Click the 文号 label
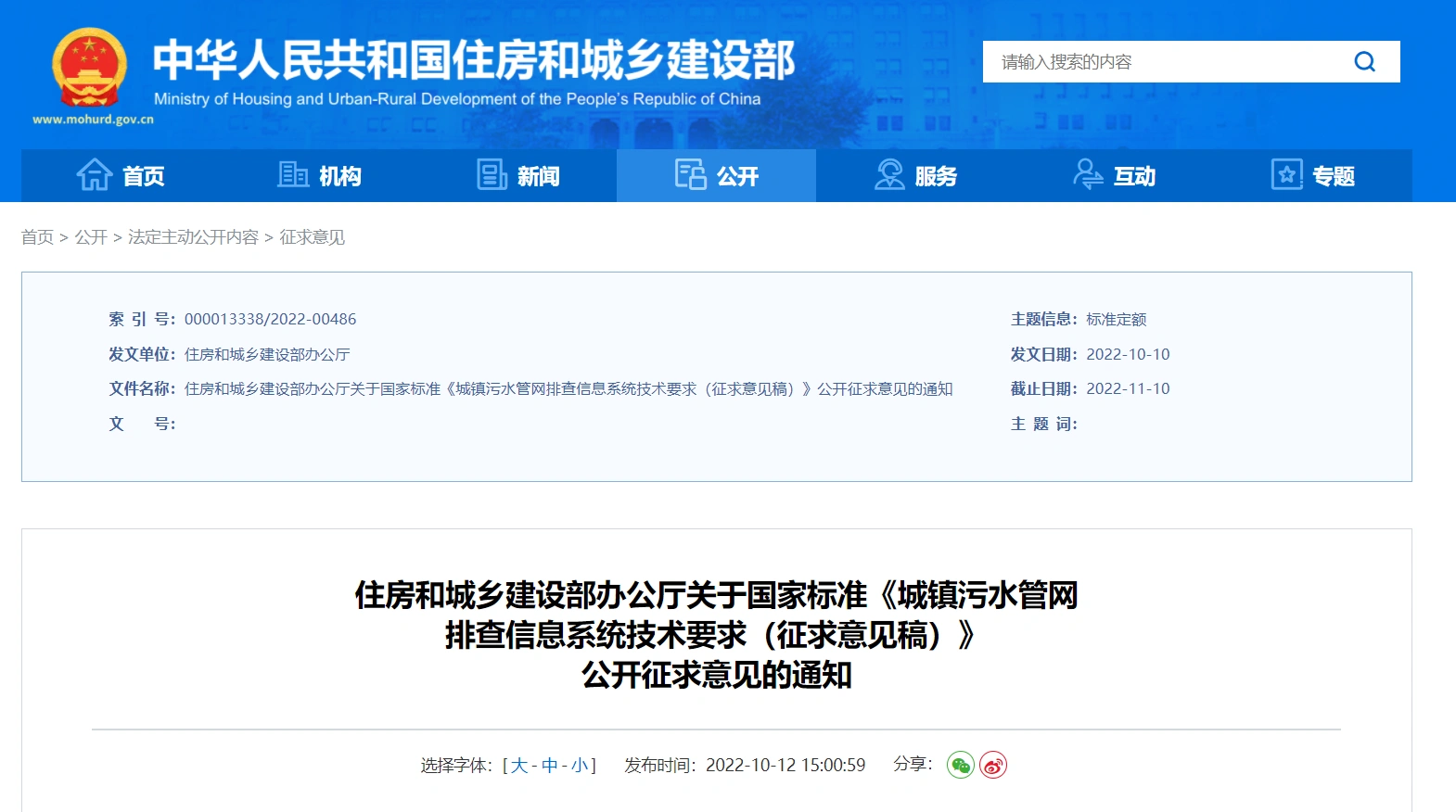The height and width of the screenshot is (812, 1456). 142,424
